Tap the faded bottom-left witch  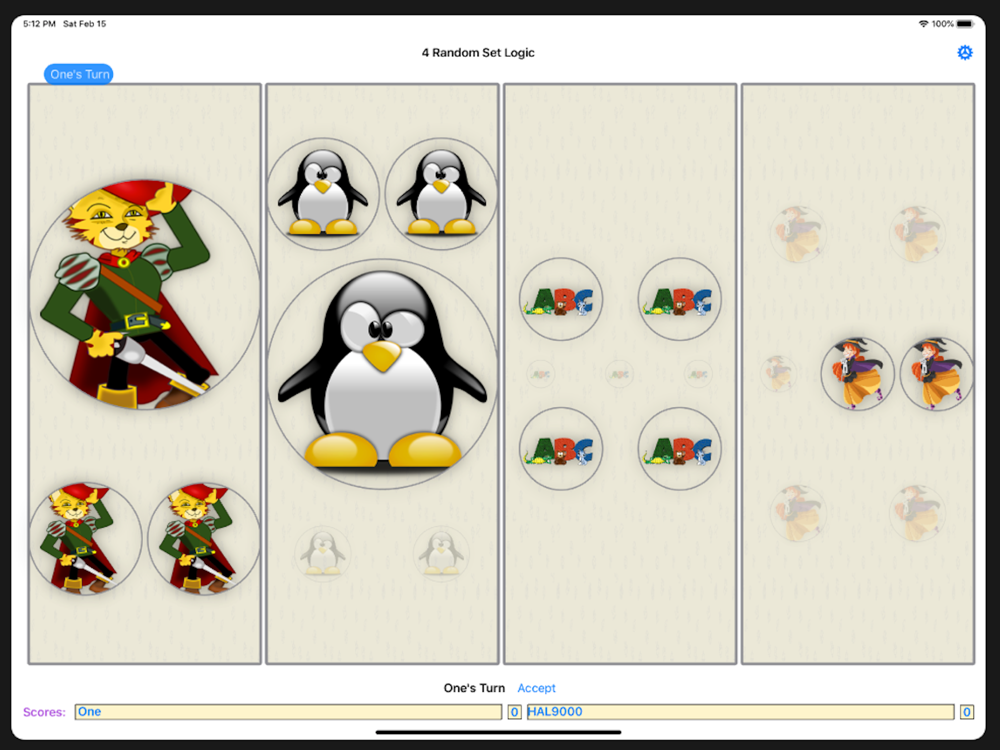click(x=798, y=513)
